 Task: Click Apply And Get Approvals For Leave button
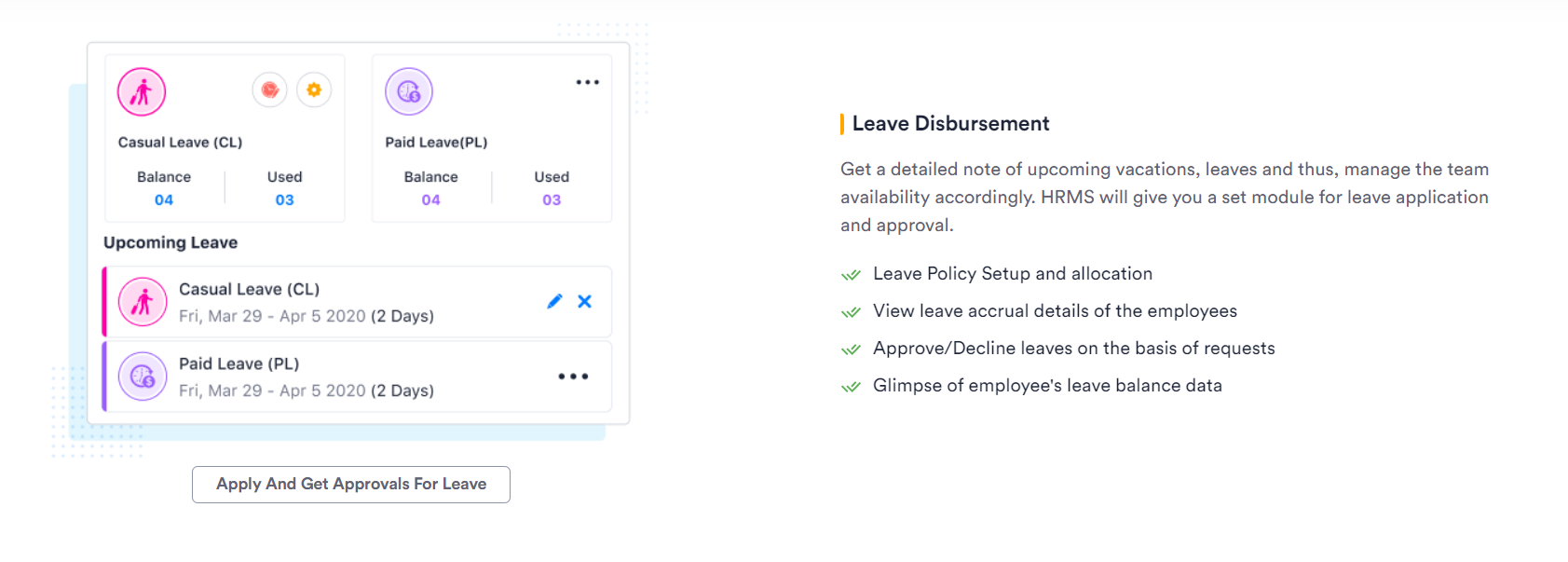[351, 485]
